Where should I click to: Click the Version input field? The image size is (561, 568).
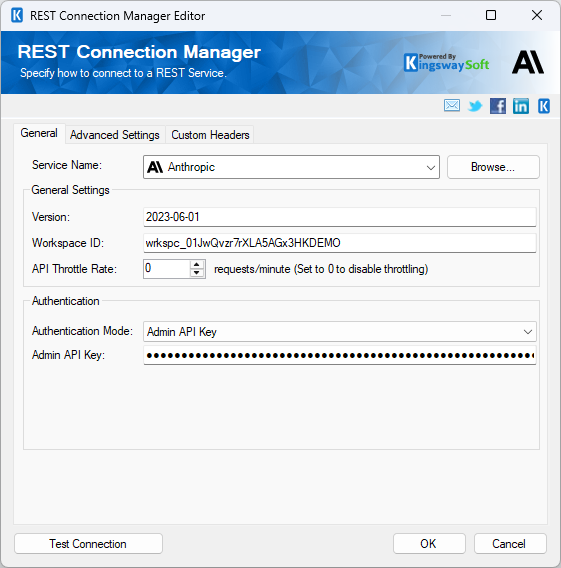(x=340, y=217)
